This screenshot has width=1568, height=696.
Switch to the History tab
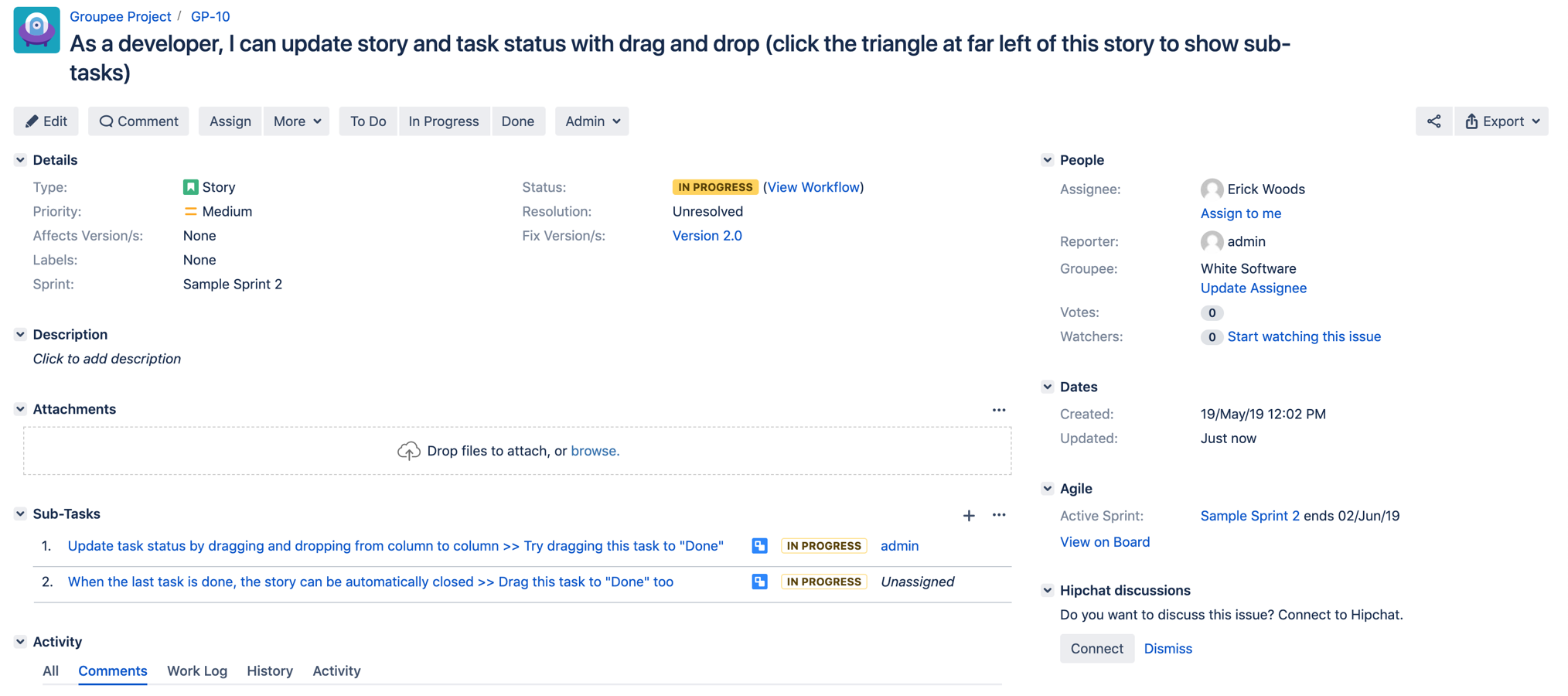pyautogui.click(x=270, y=670)
